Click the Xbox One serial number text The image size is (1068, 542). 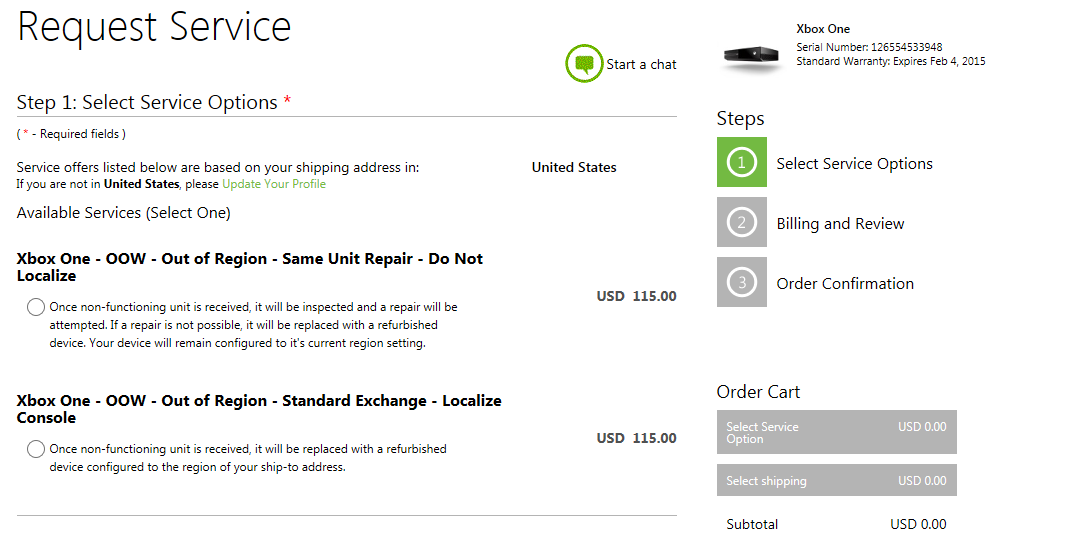[x=869, y=47]
